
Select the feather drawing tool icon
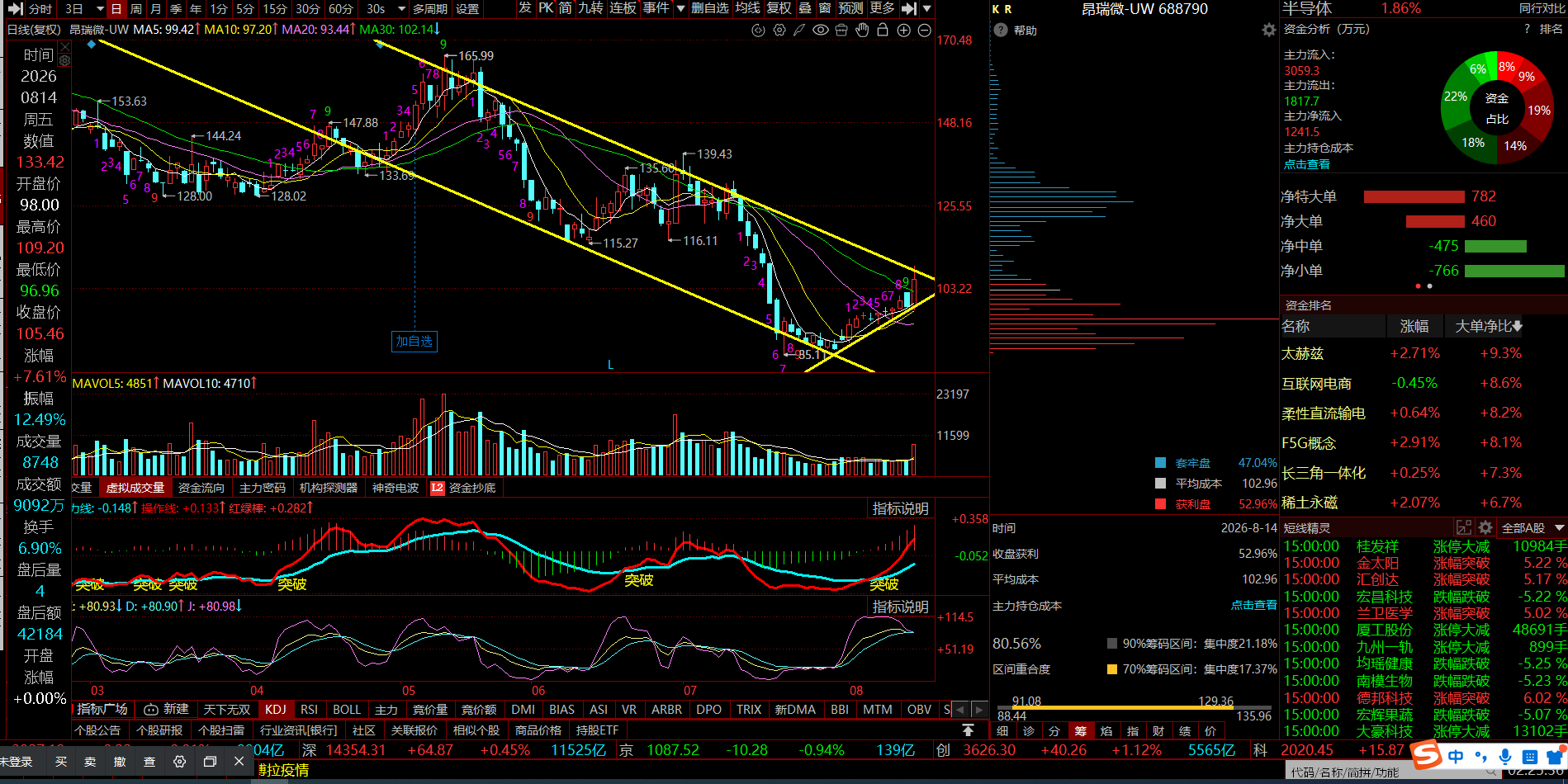click(799, 30)
